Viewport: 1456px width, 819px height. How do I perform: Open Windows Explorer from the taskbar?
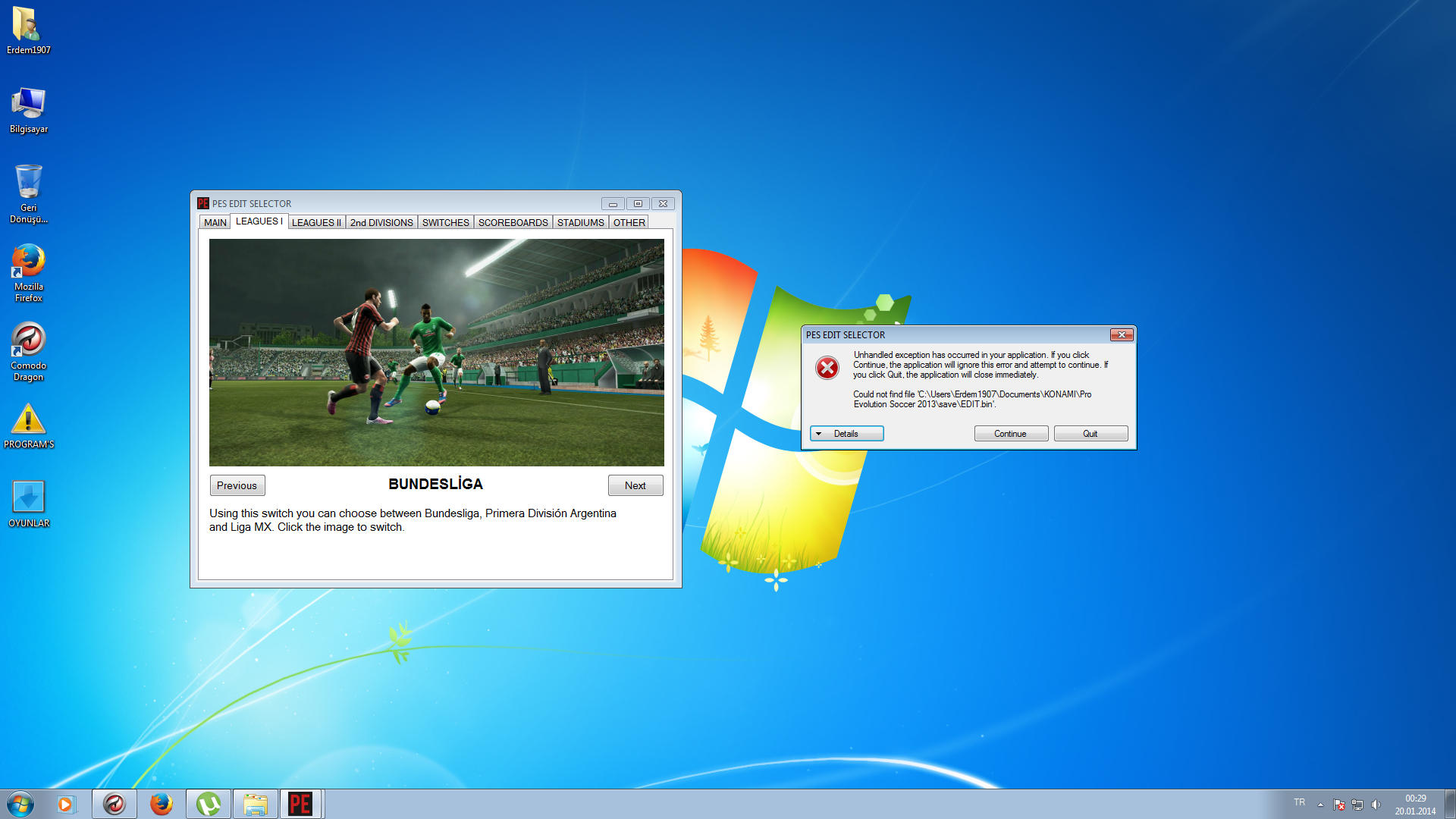(x=255, y=804)
